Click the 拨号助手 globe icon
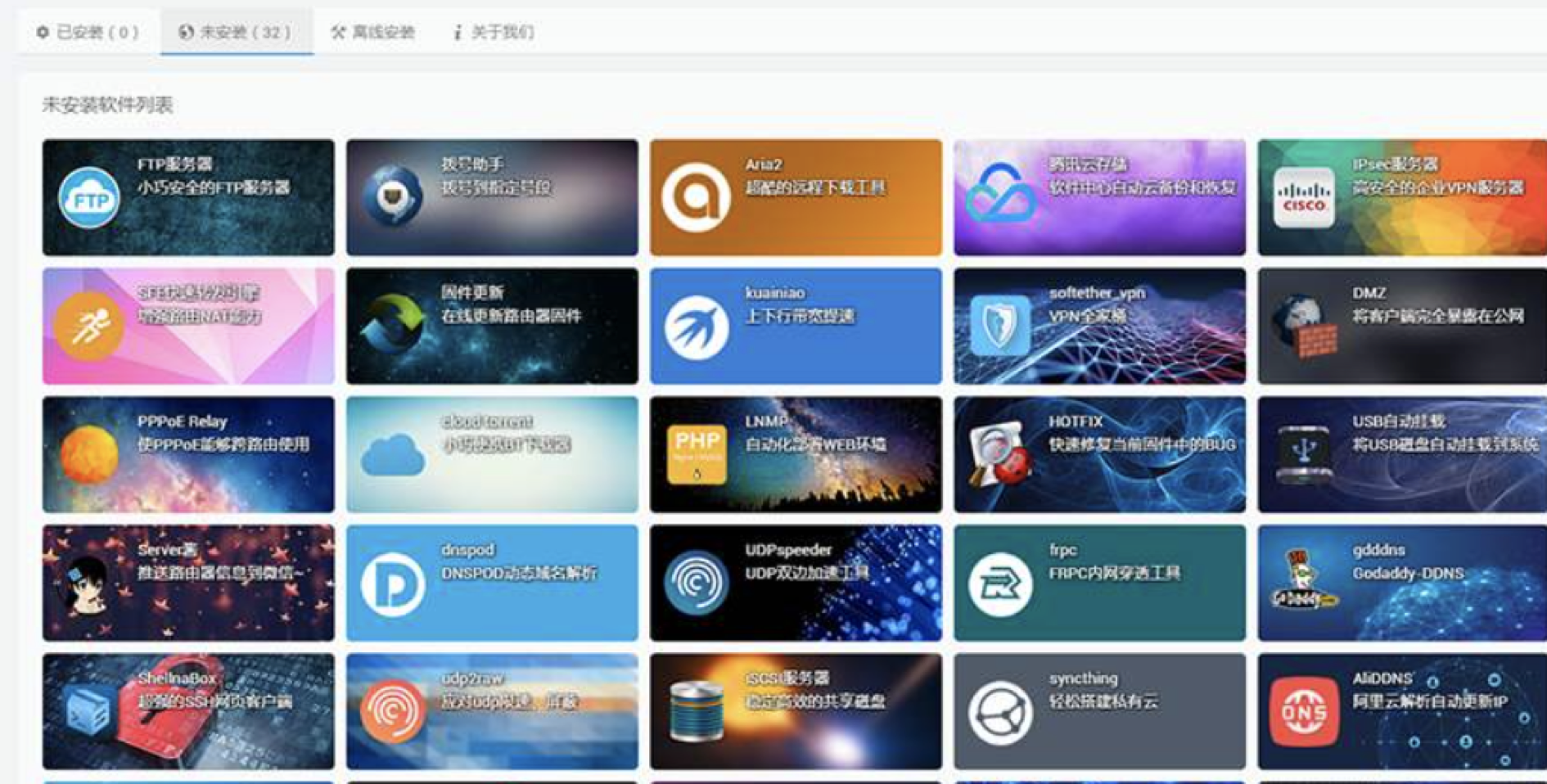1547x784 pixels. coord(393,196)
